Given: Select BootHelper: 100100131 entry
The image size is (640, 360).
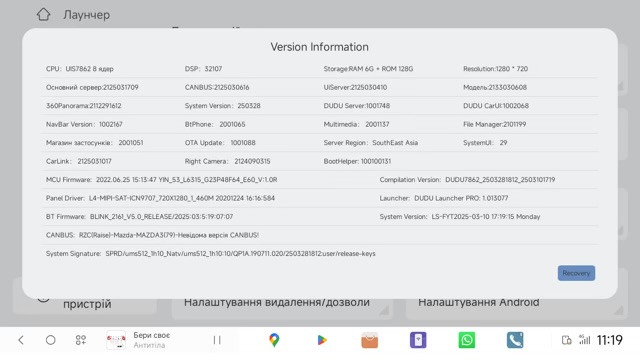Looking at the screenshot, I should pyautogui.click(x=357, y=161).
